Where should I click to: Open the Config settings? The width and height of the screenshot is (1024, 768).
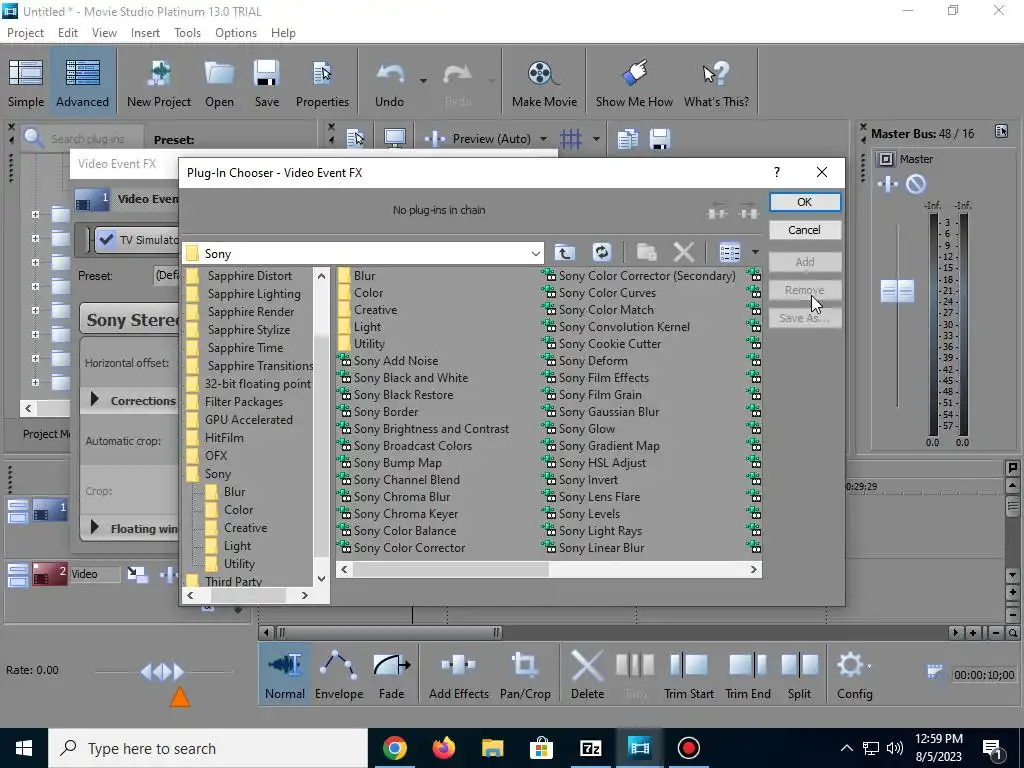tap(854, 675)
